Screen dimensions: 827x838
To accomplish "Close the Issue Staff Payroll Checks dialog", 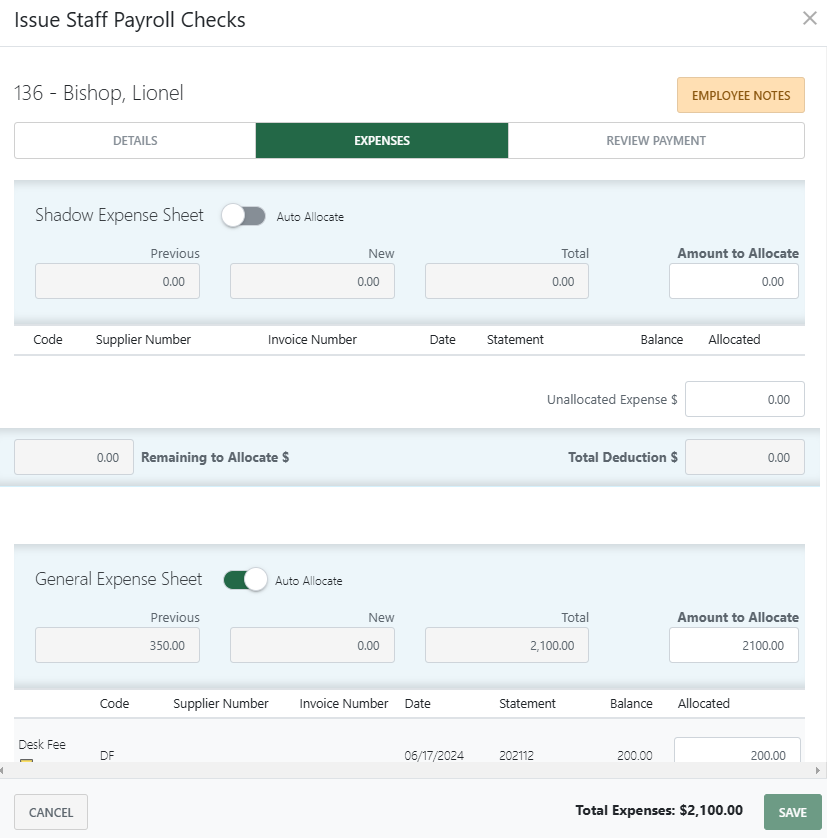I will tap(810, 18).
